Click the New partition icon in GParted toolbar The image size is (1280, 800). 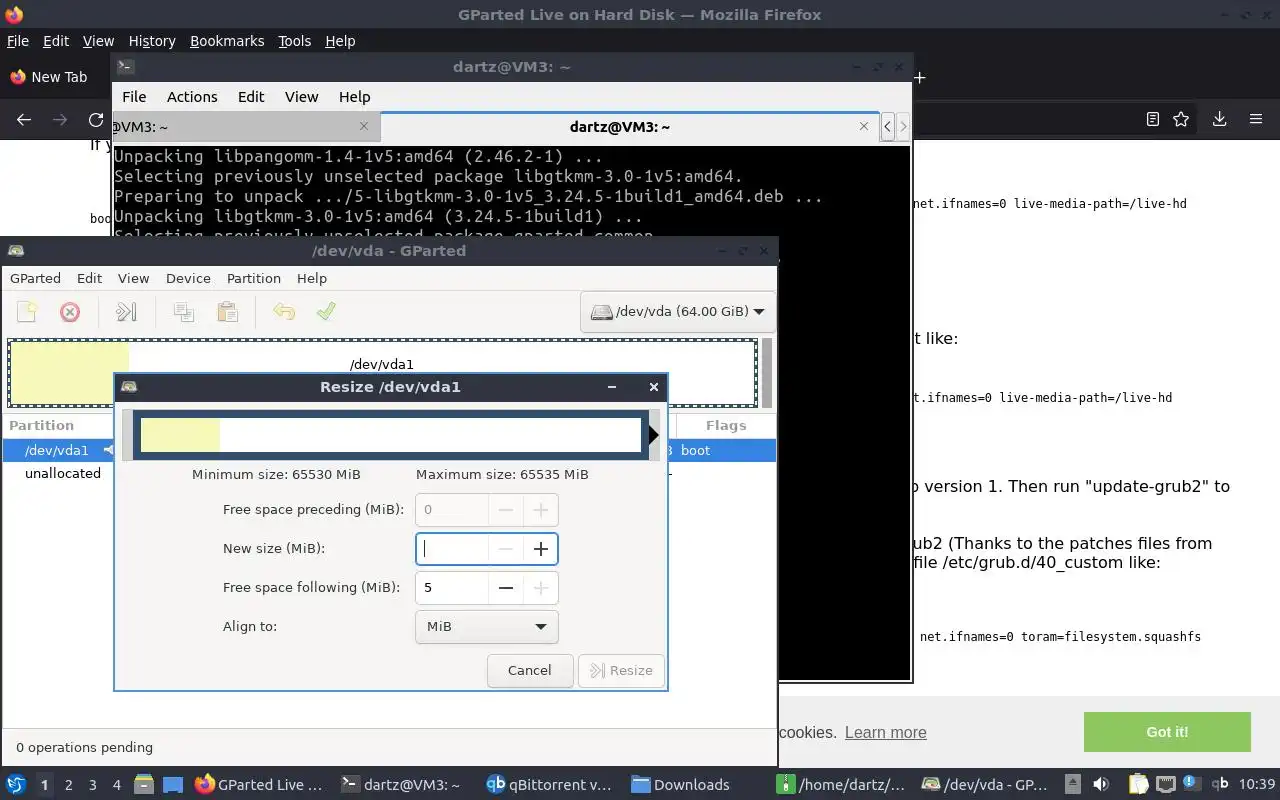click(27, 312)
